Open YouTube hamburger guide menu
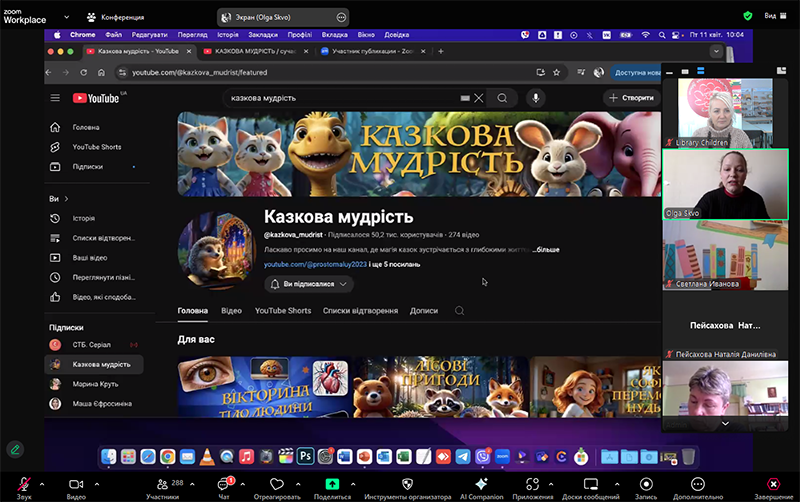This screenshot has height=502, width=800. pyautogui.click(x=55, y=98)
